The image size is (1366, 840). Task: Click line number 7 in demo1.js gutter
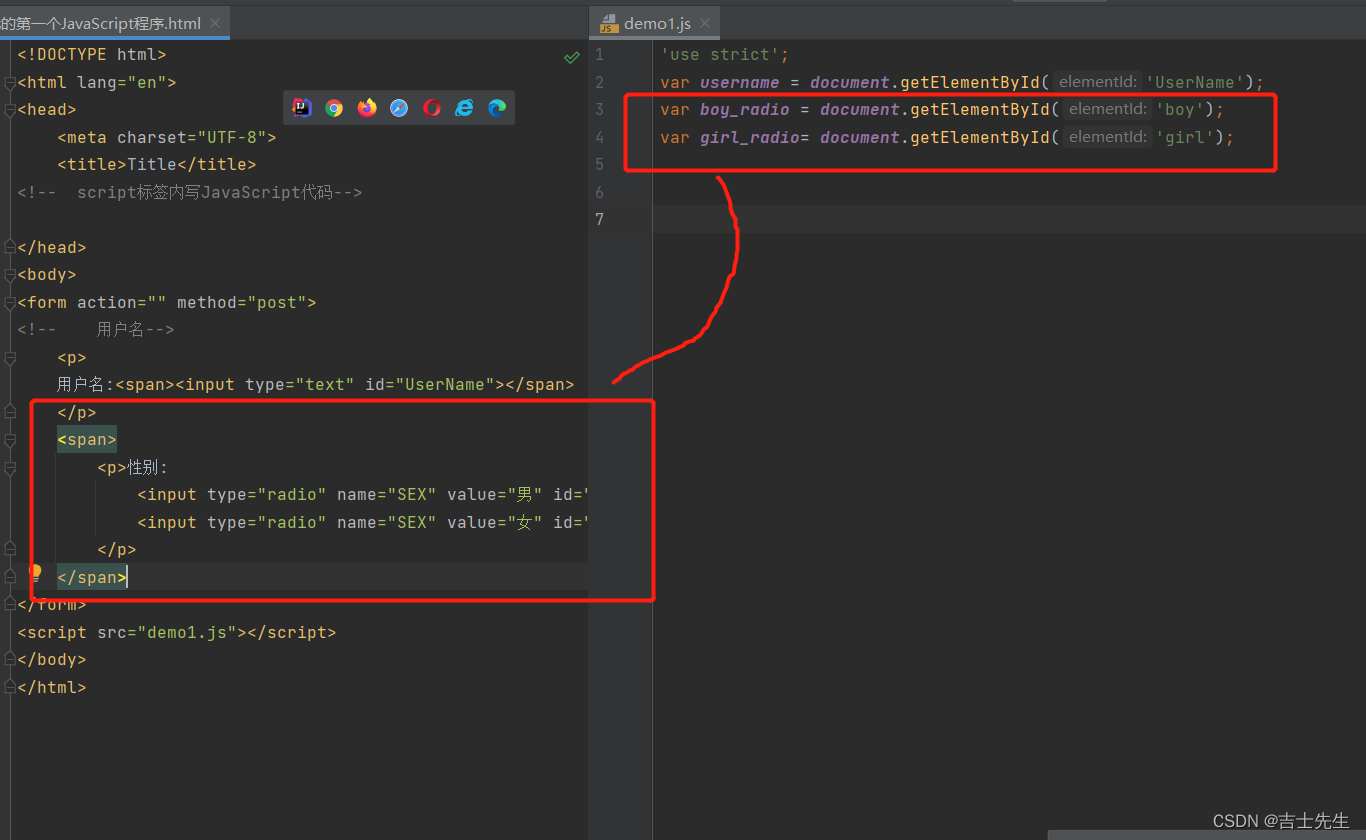[x=599, y=220]
